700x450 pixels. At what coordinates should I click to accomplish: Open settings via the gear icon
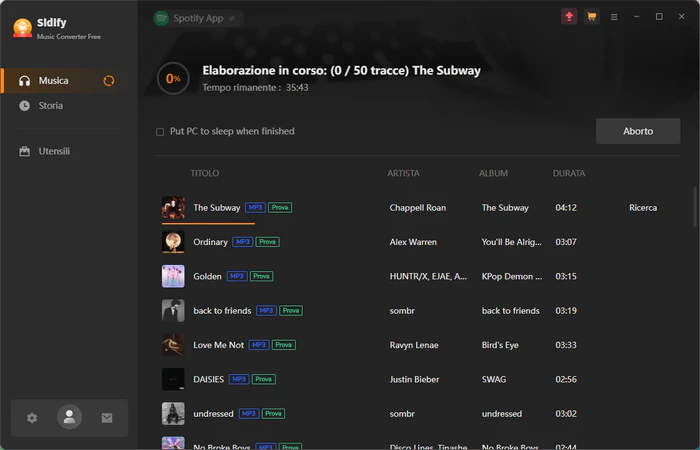[x=32, y=418]
